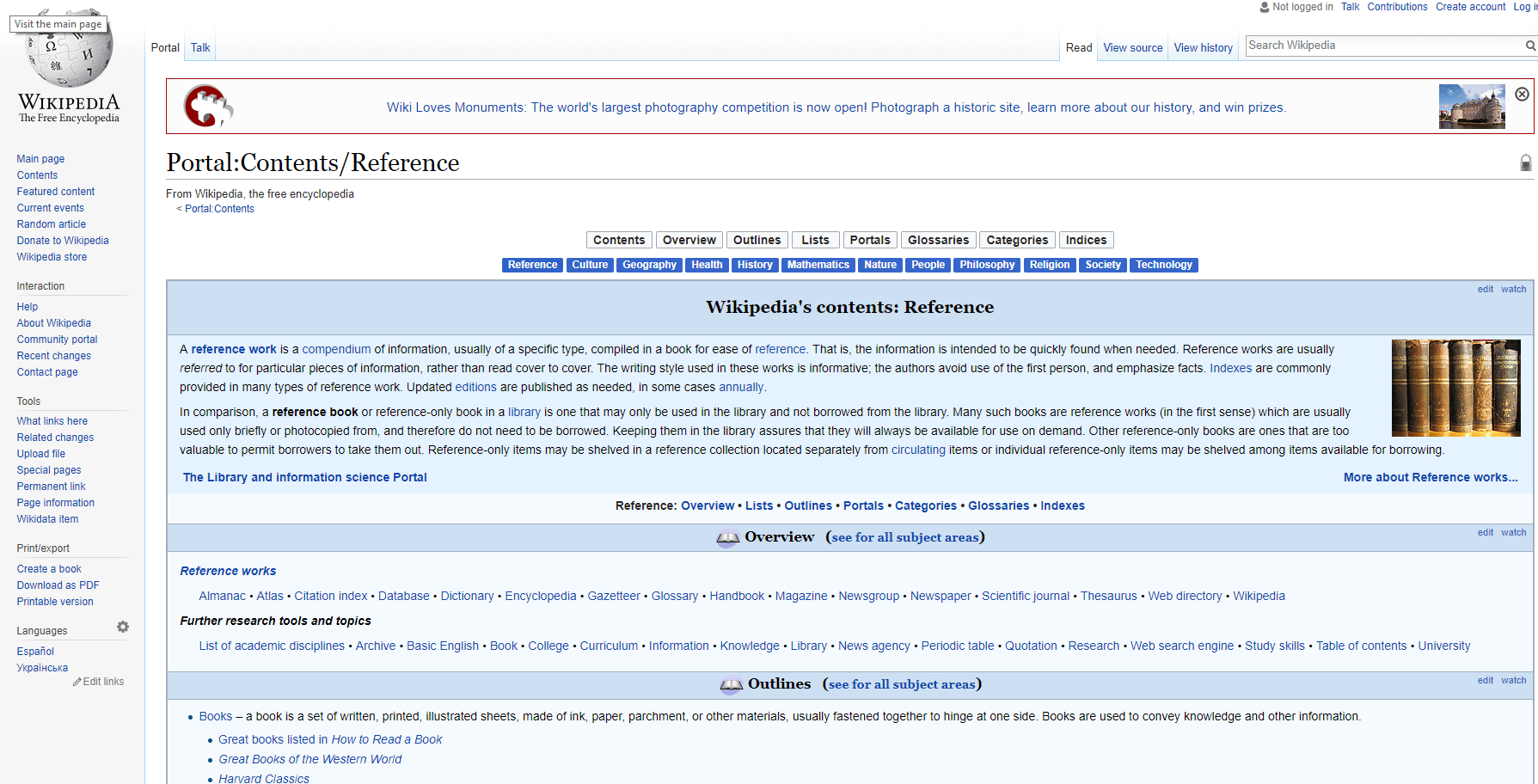Viewport: 1538px width, 784px height.
Task: Open the Languages settings gear icon
Action: click(123, 627)
